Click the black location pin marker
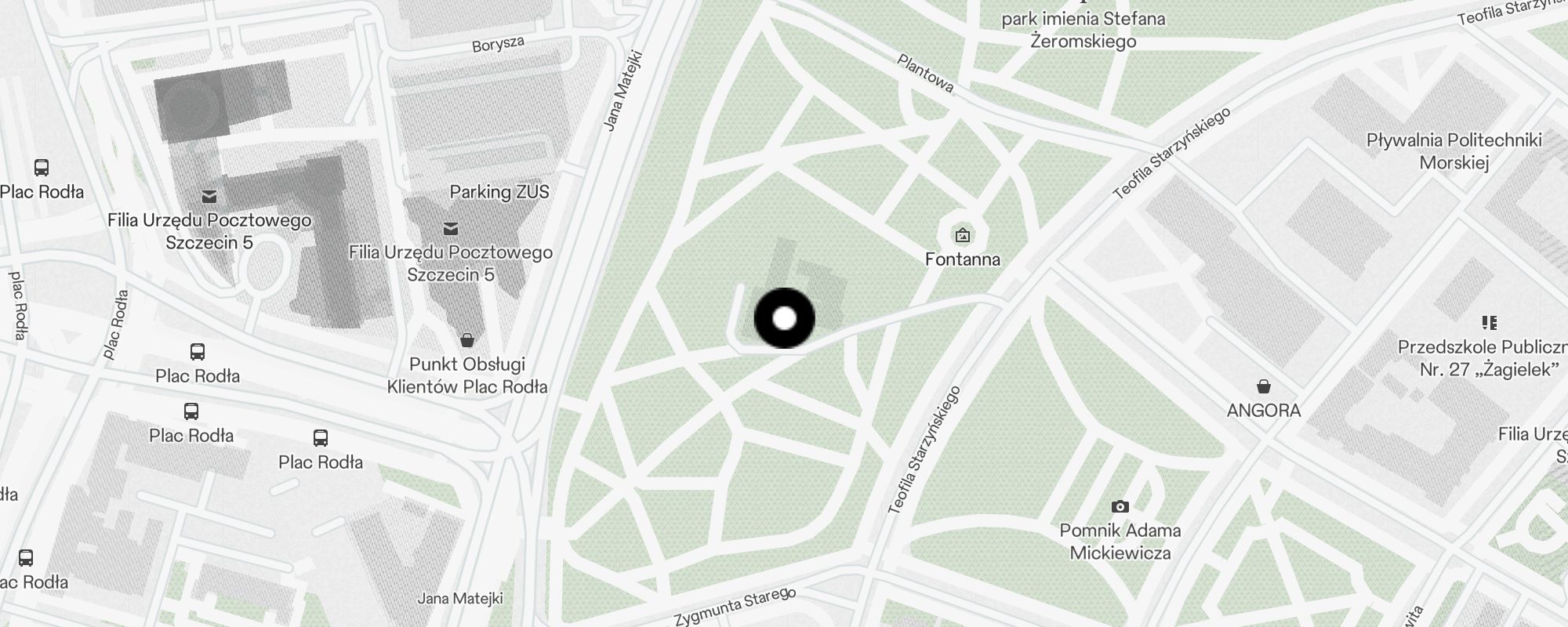 coord(784,318)
